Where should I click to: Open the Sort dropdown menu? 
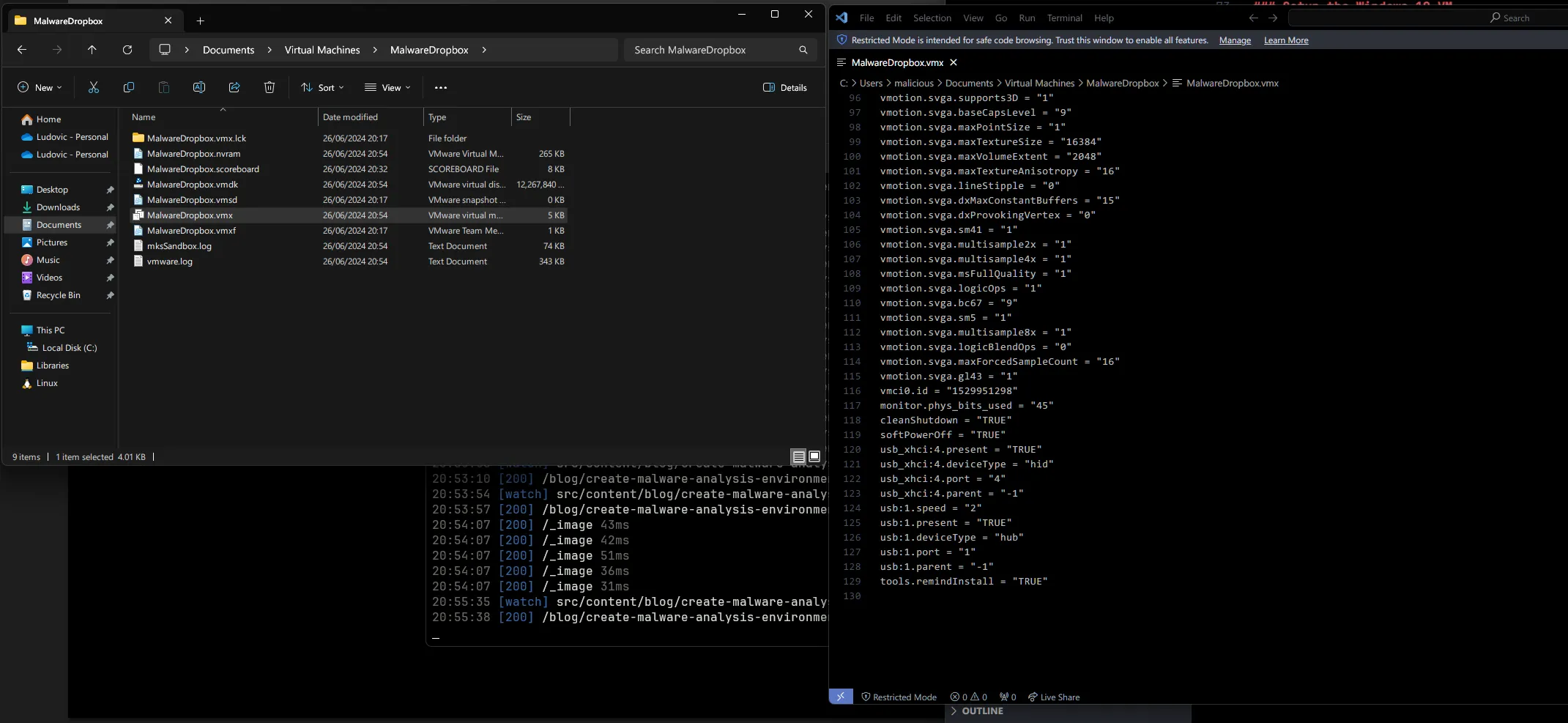[x=322, y=88]
